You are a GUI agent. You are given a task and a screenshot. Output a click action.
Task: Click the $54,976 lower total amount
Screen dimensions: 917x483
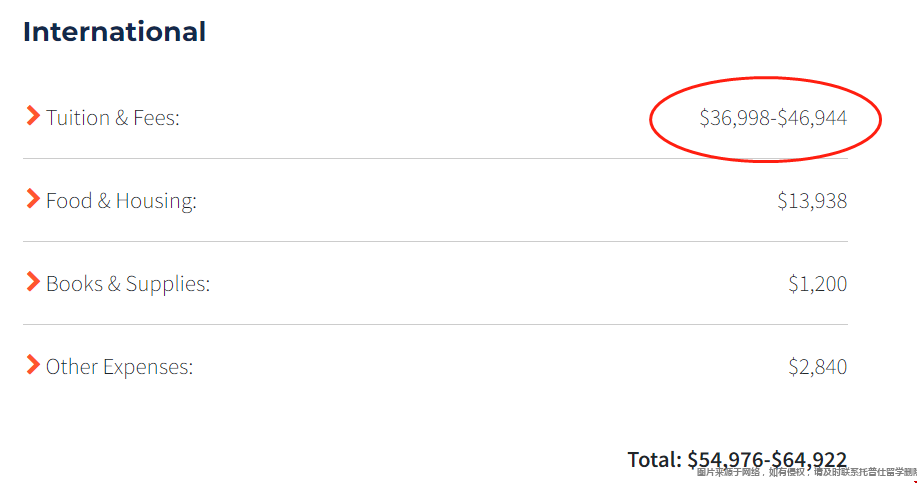click(725, 460)
